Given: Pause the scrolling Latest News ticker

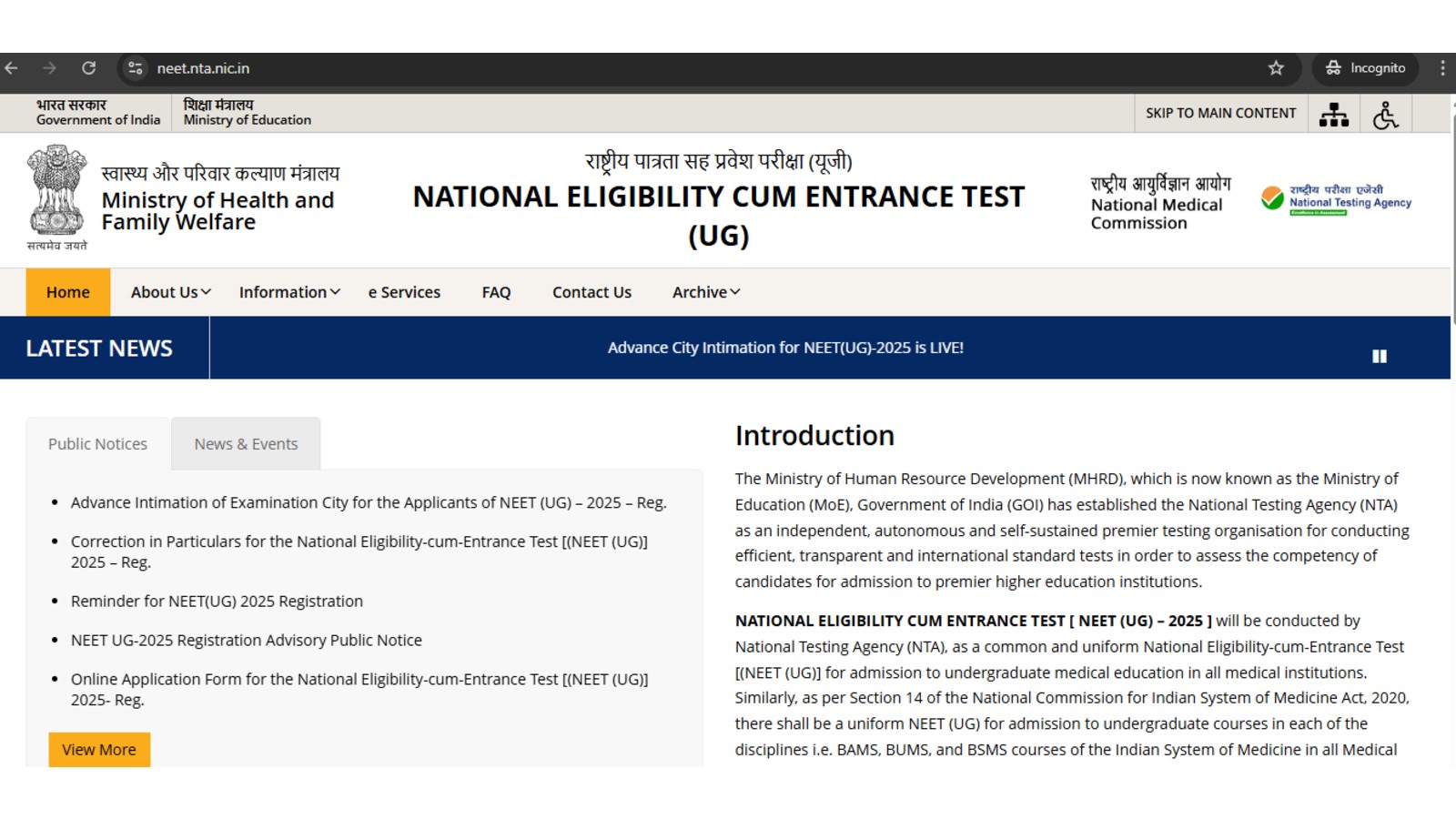Looking at the screenshot, I should [x=1380, y=356].
